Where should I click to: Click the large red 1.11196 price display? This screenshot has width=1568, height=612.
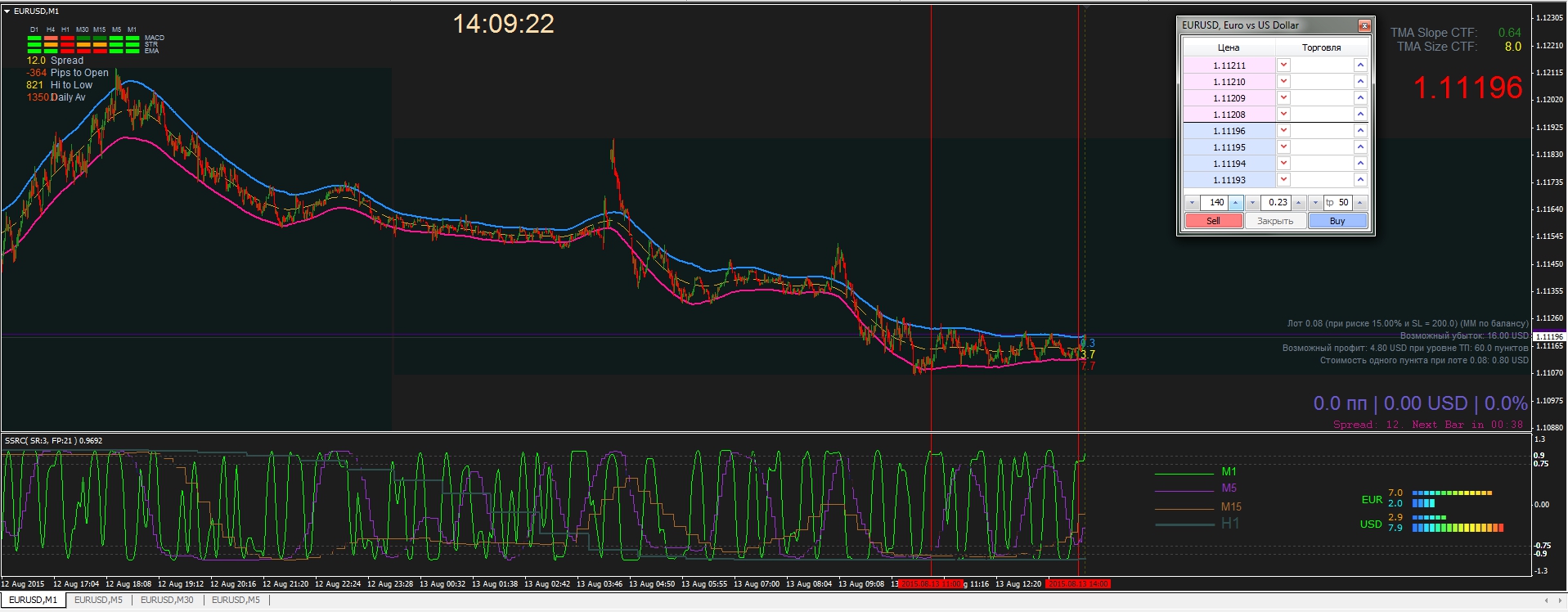[1468, 88]
